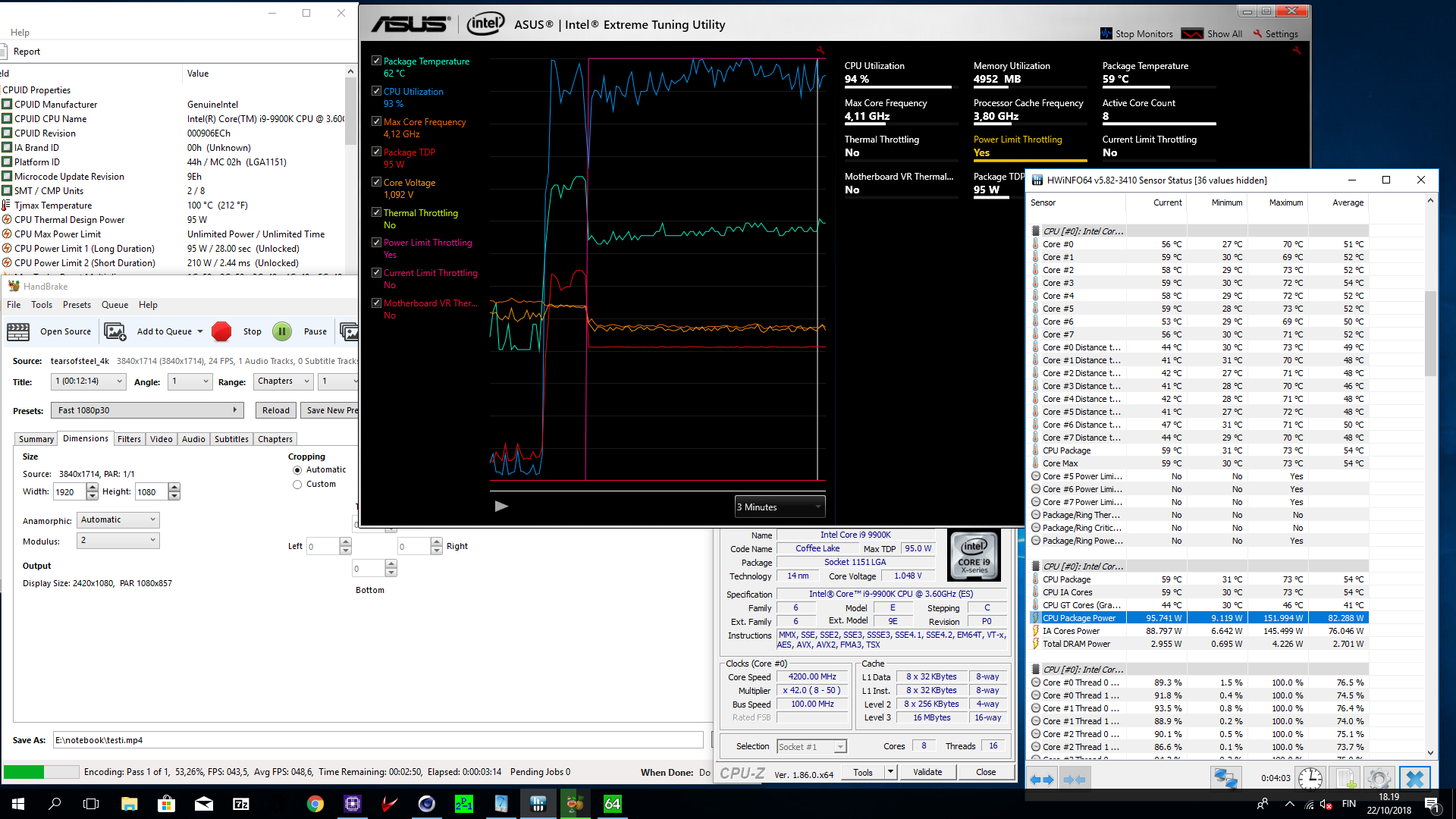Open HandBrake pineapple taskbar icon
The height and width of the screenshot is (819, 1456).
(575, 804)
